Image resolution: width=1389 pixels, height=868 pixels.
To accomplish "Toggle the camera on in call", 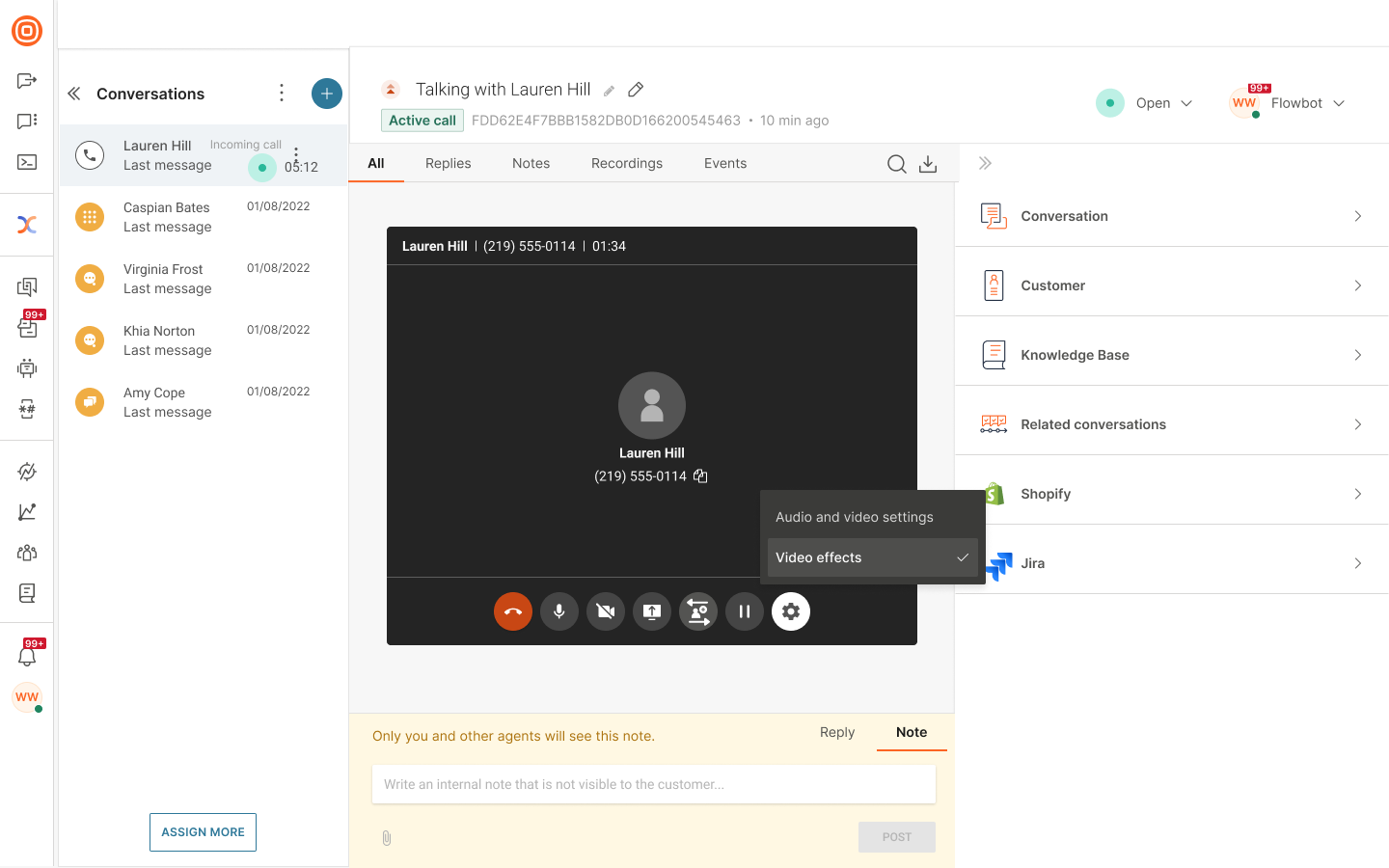I will pyautogui.click(x=606, y=611).
